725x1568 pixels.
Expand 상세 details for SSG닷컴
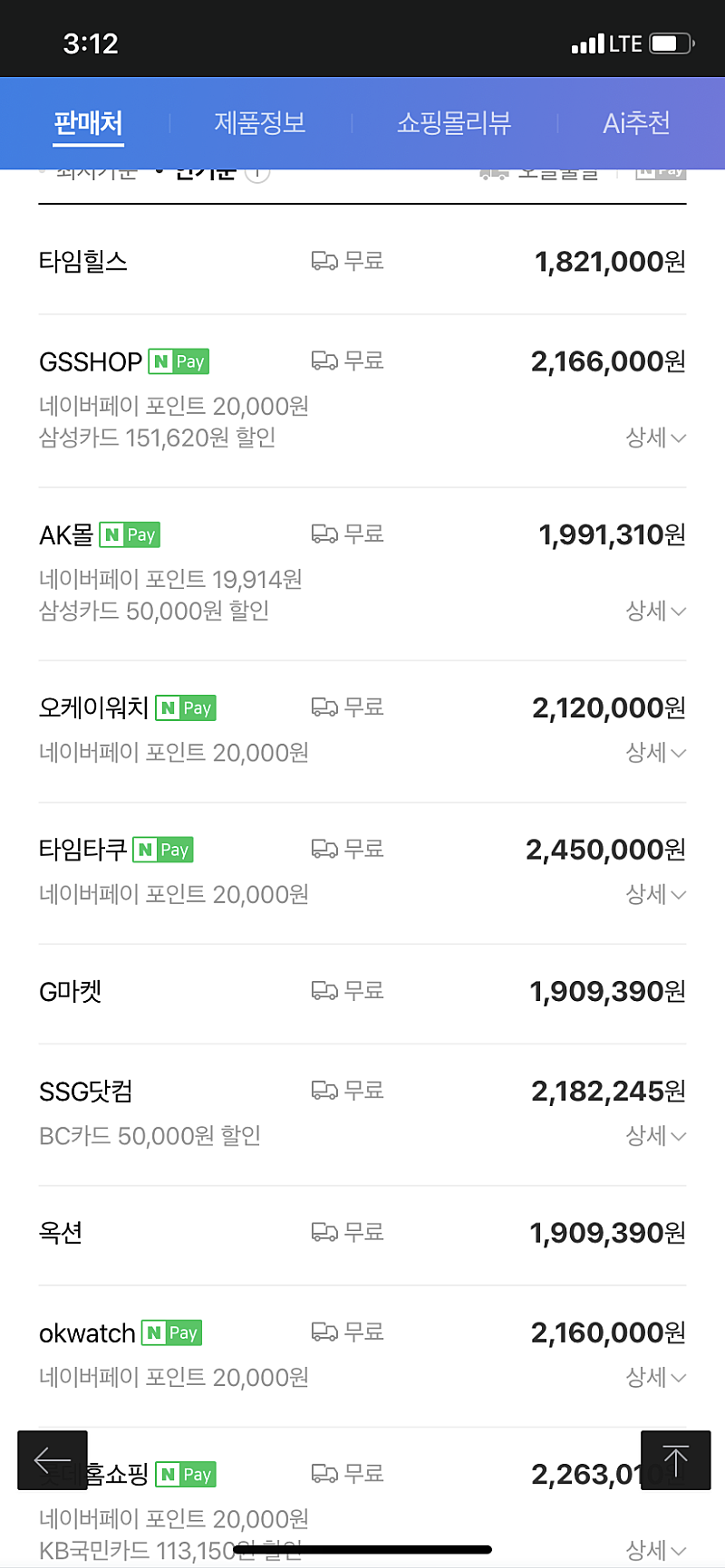(655, 1135)
